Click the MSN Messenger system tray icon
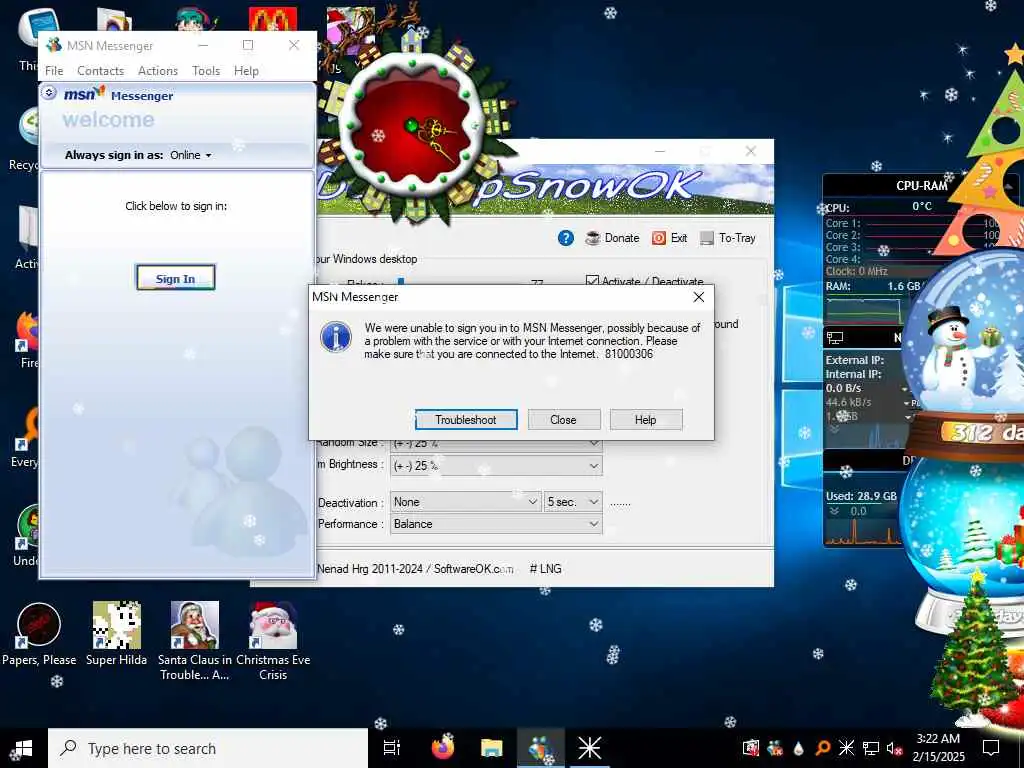The width and height of the screenshot is (1024, 768). pos(775,748)
